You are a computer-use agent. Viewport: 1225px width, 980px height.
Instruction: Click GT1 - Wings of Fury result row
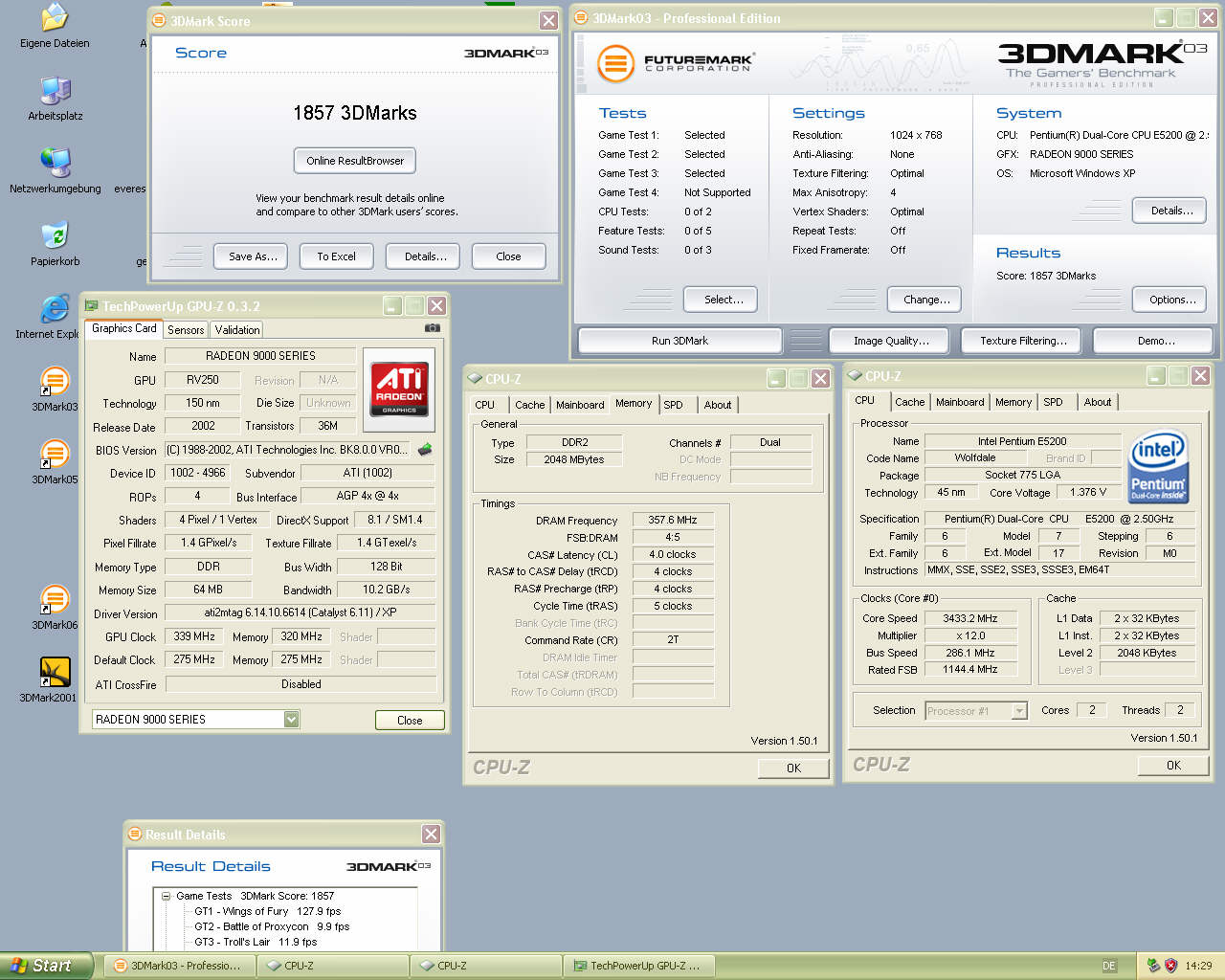(267, 911)
